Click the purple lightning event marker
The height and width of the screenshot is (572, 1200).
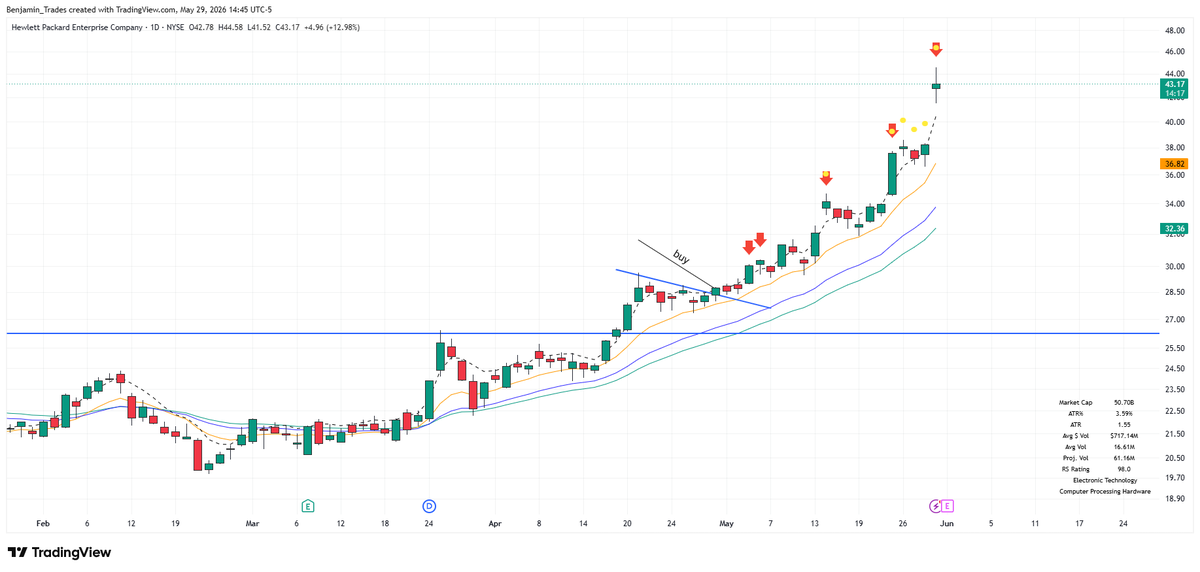click(936, 506)
